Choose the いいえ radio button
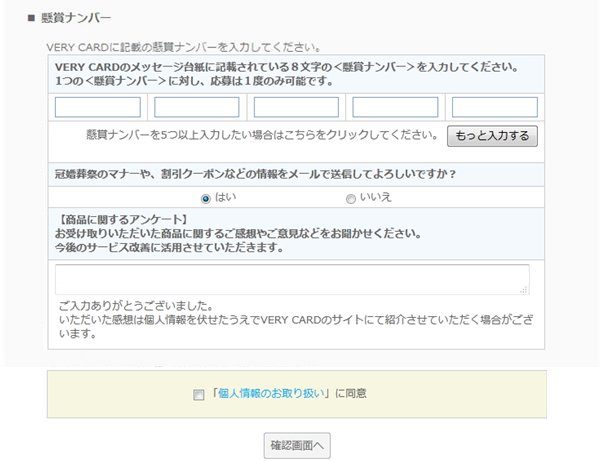Screen dimensions: 600x461 coord(351,199)
